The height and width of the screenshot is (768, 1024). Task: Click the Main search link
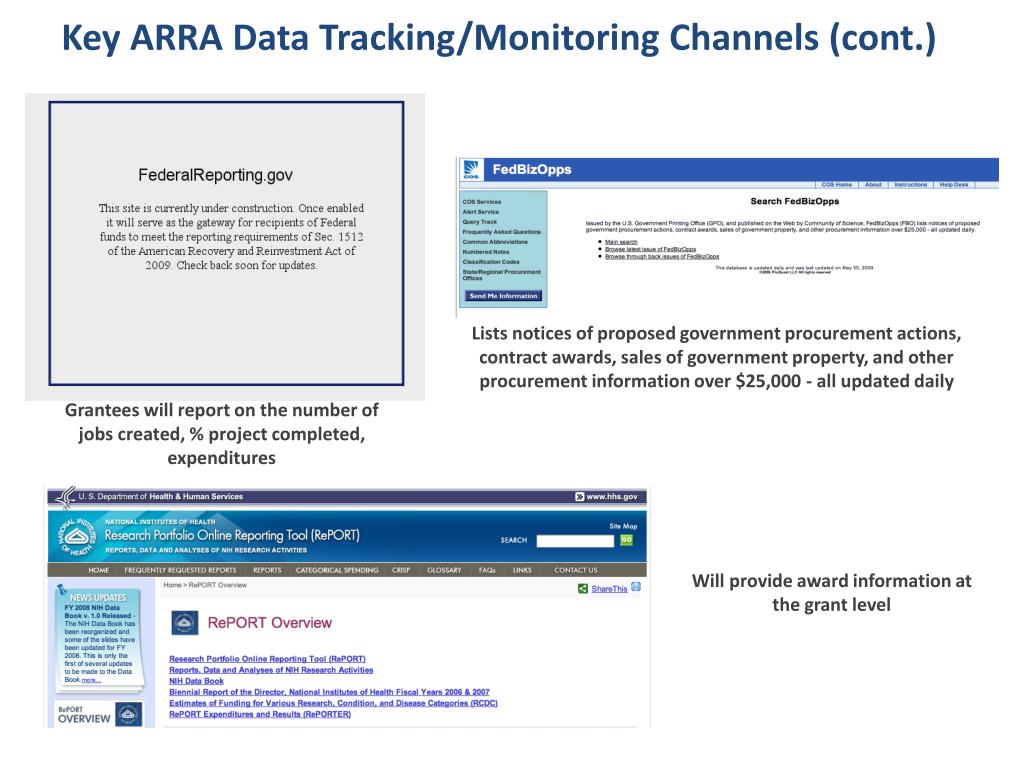coord(621,242)
